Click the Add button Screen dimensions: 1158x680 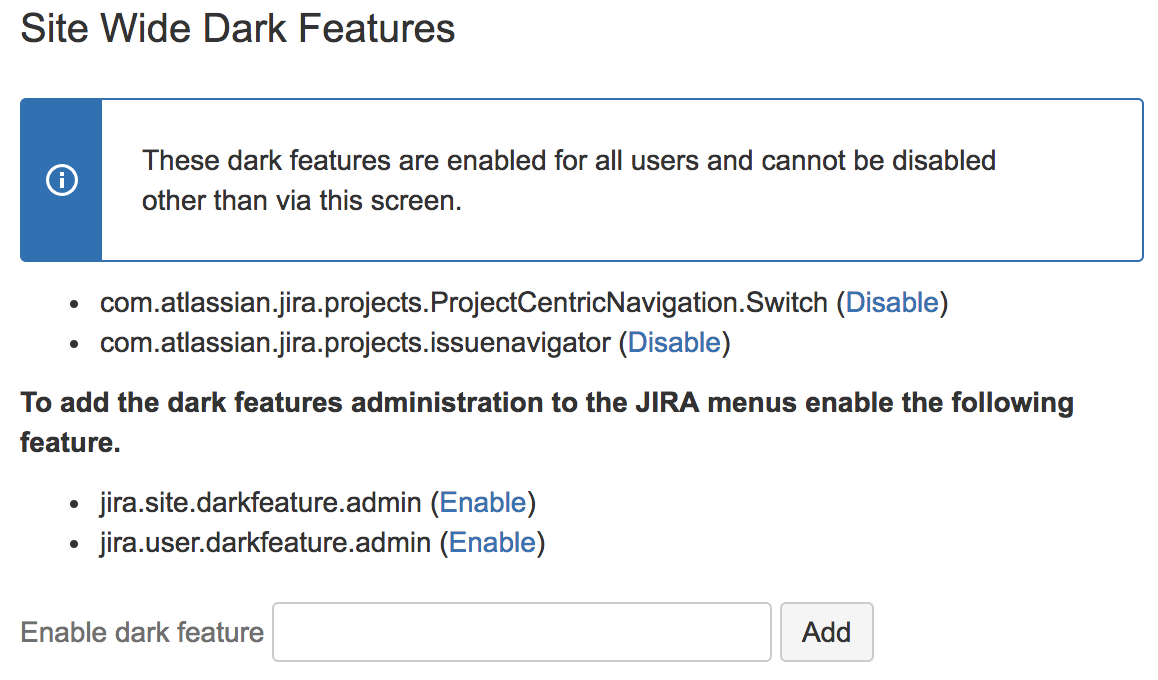point(826,632)
